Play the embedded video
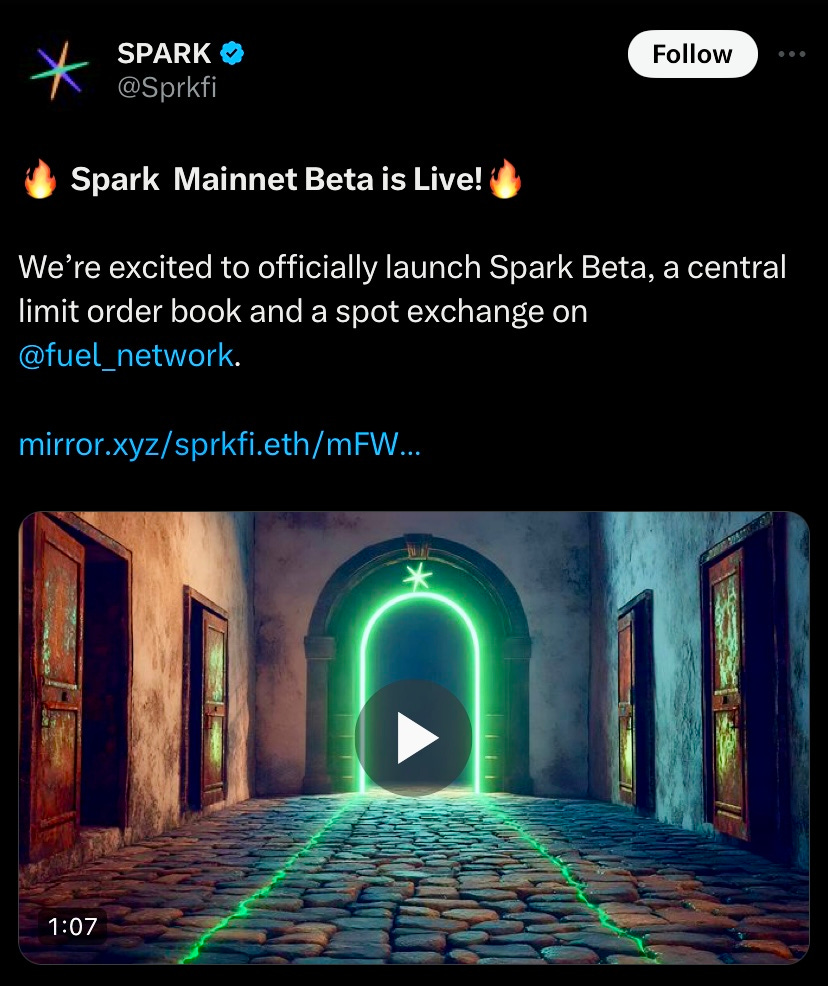The width and height of the screenshot is (828, 986). point(414,738)
